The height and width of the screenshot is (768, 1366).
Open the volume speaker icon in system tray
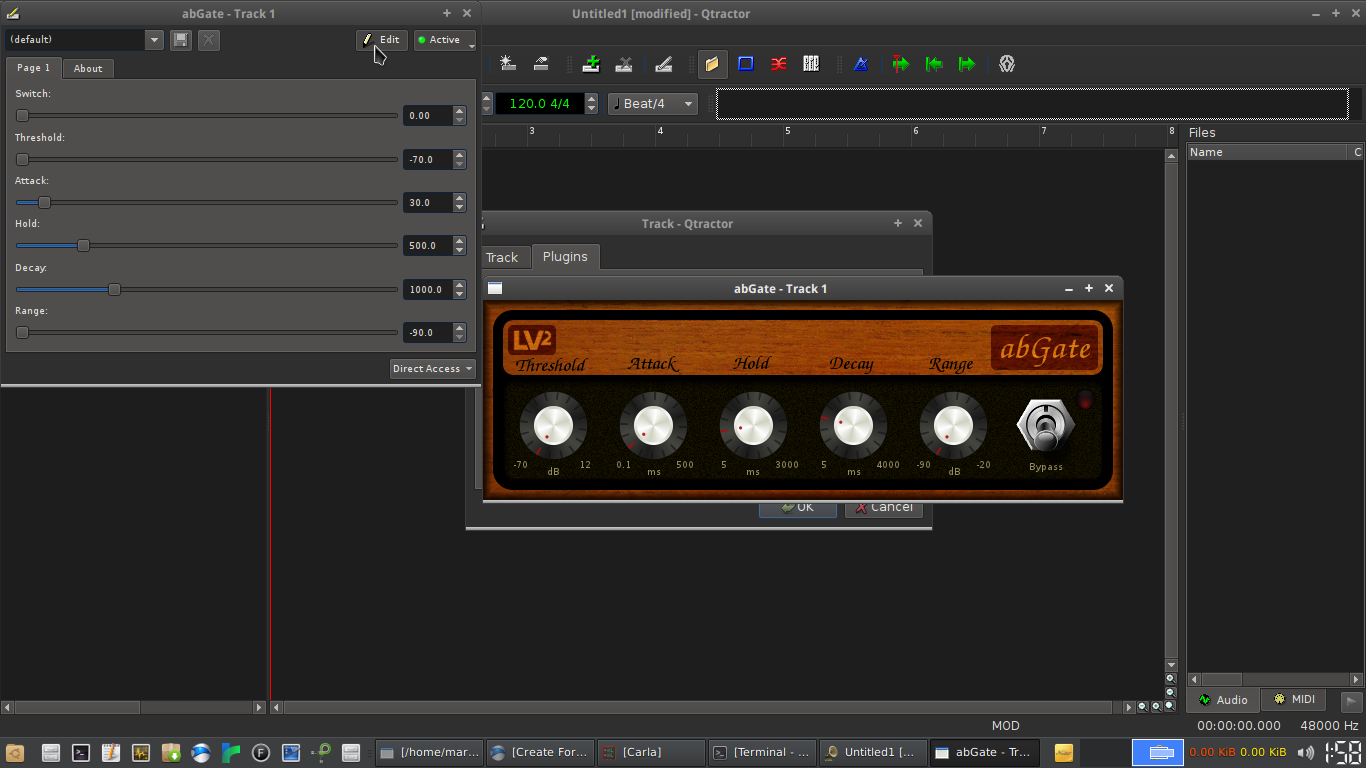coord(1306,752)
